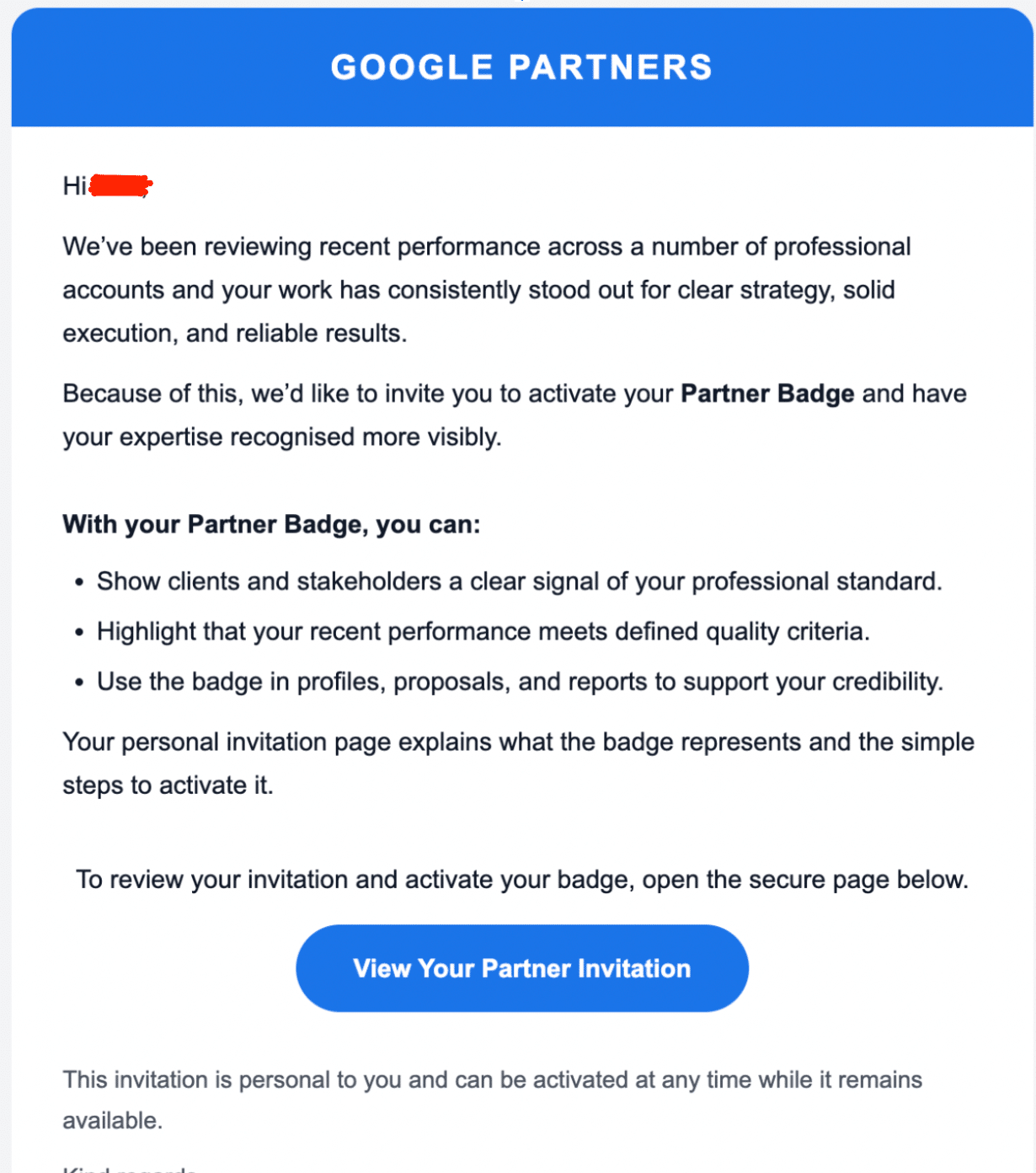Click the bullet dot before "Show clients and stakeholders"
This screenshot has width=1036, height=1173.
pyautogui.click(x=79, y=582)
